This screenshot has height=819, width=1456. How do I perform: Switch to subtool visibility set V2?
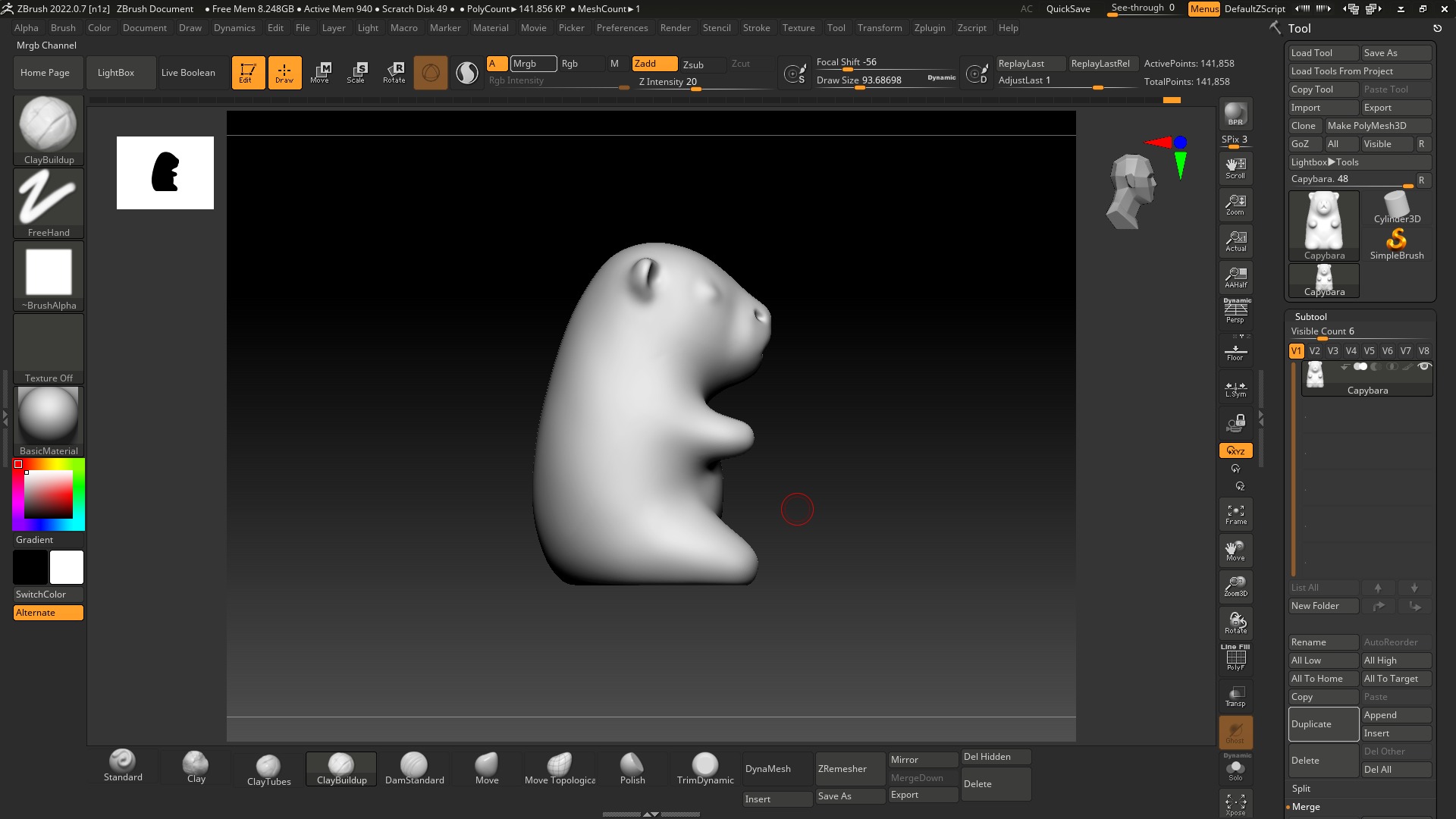coord(1314,351)
